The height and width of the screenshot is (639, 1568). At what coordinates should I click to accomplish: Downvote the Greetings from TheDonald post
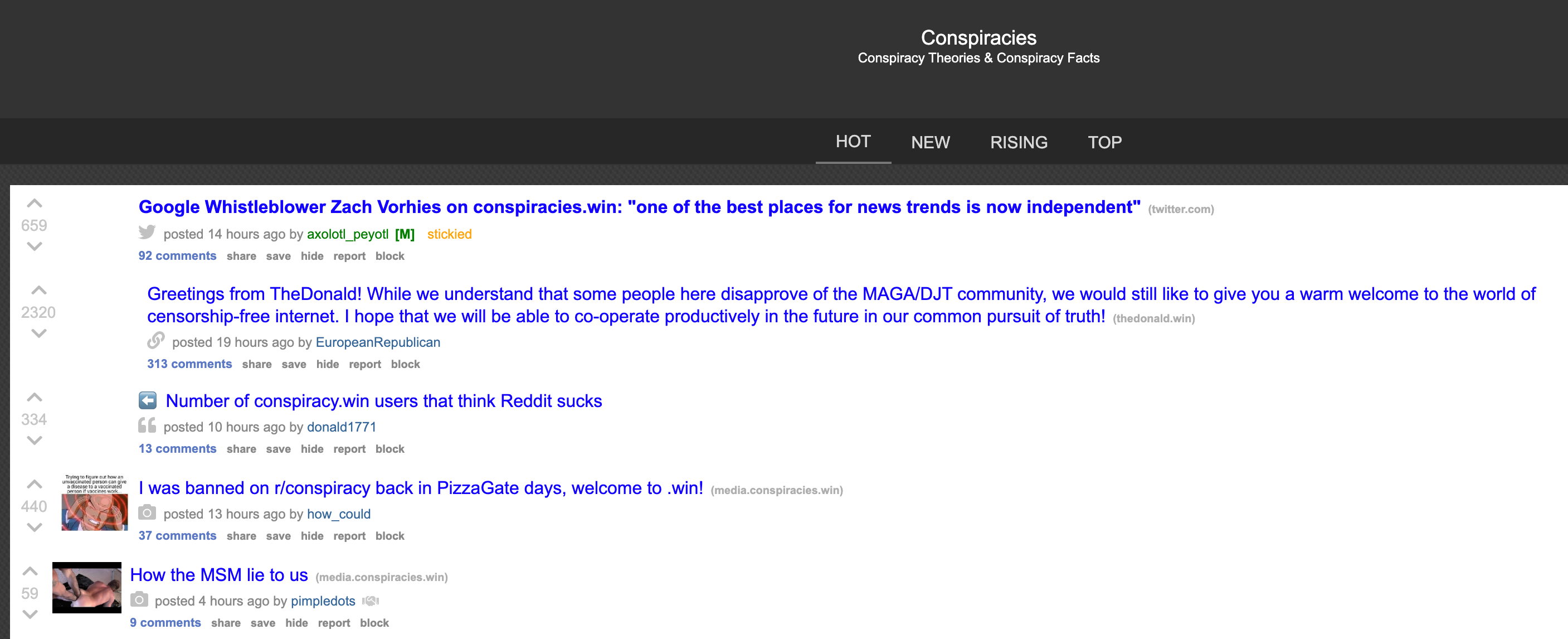point(39,334)
